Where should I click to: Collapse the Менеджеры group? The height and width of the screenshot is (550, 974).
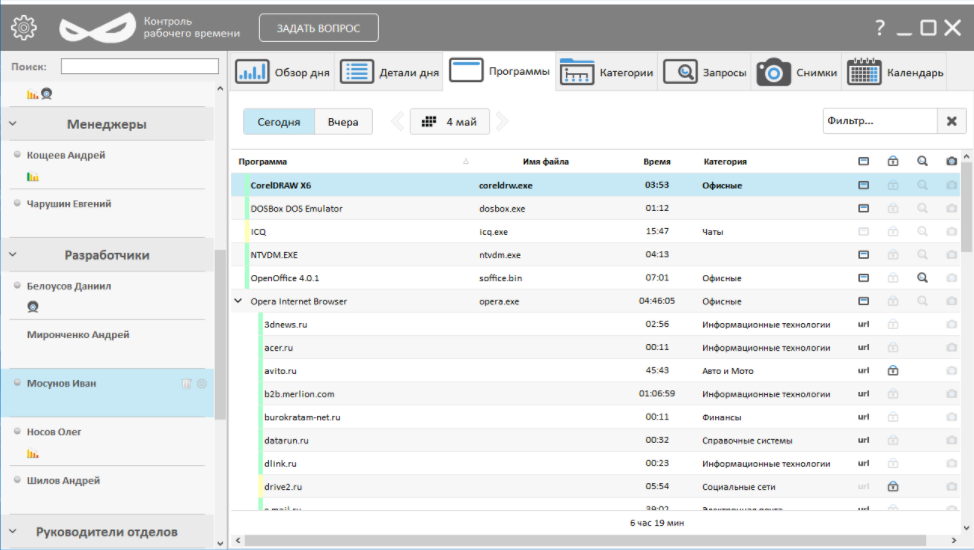click(x=14, y=124)
